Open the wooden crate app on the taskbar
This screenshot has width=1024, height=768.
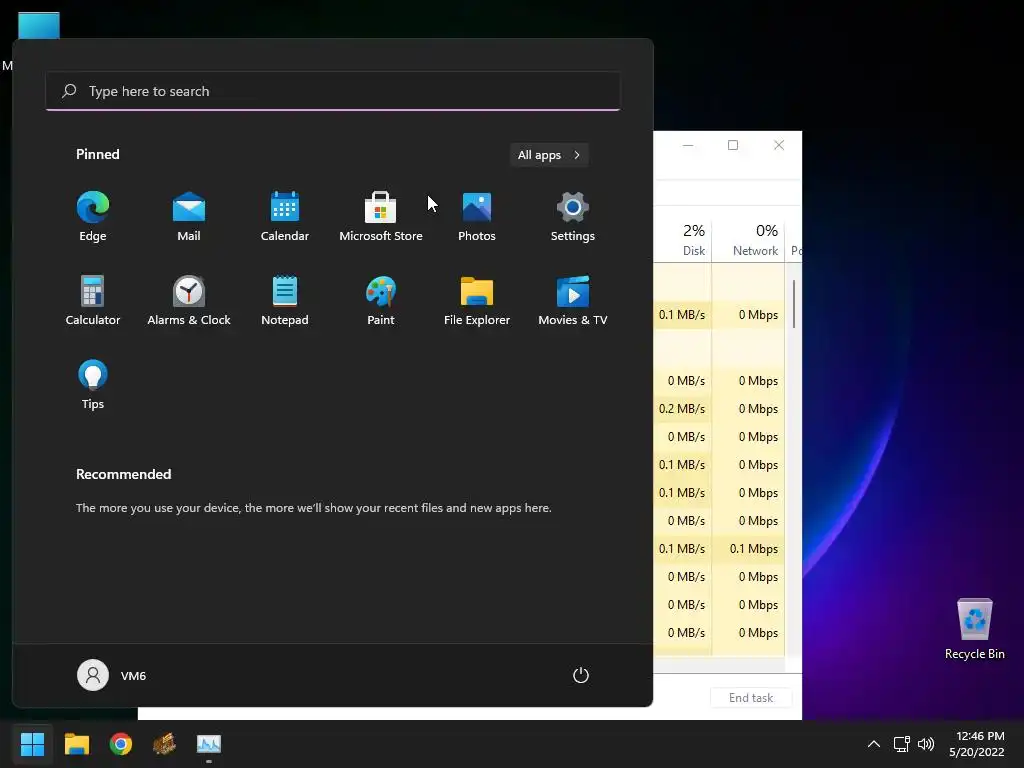[165, 744]
